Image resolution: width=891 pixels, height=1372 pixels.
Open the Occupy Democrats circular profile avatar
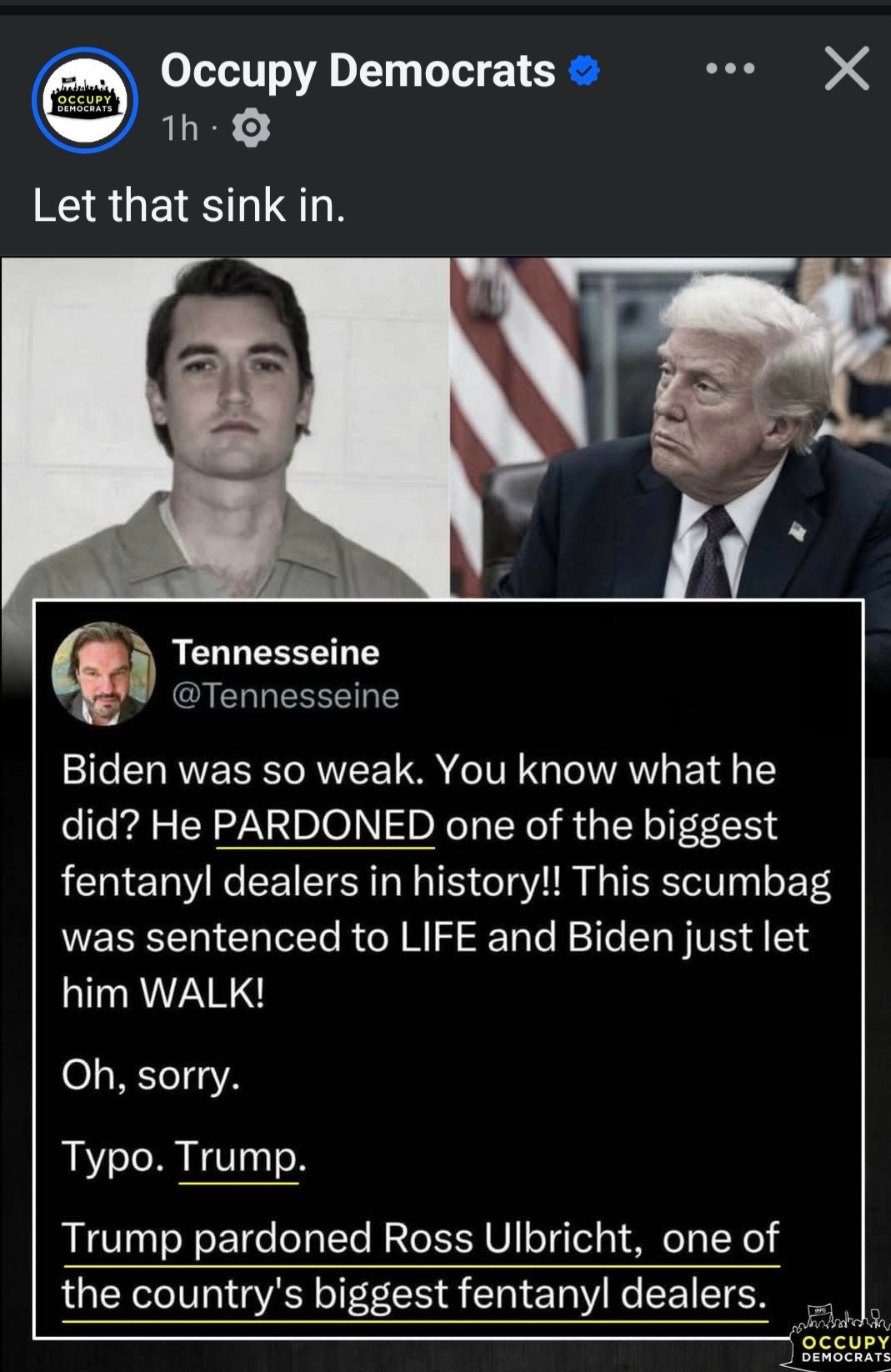click(x=84, y=100)
